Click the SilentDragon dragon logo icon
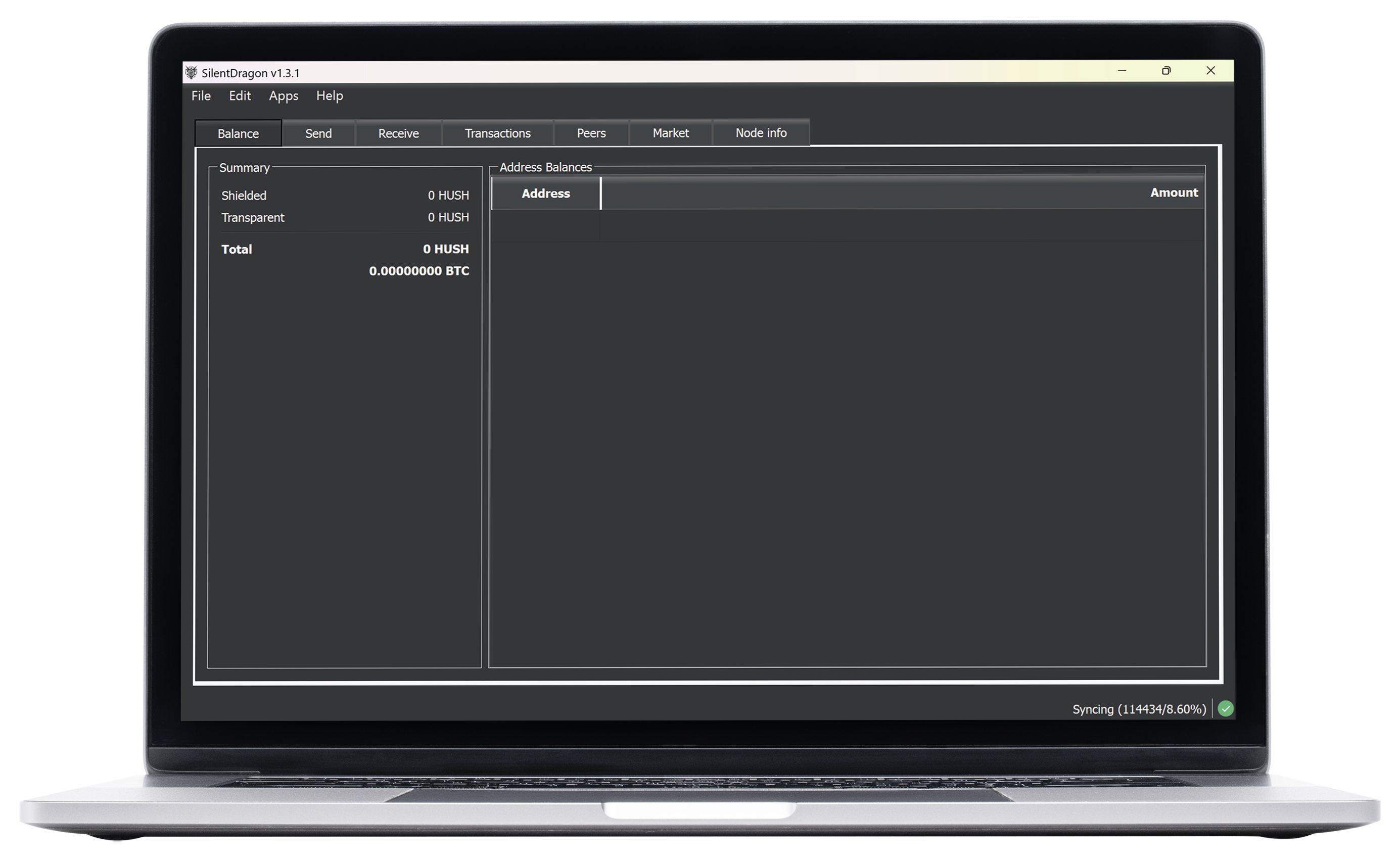Viewport: 1400px width, 861px height. (192, 72)
